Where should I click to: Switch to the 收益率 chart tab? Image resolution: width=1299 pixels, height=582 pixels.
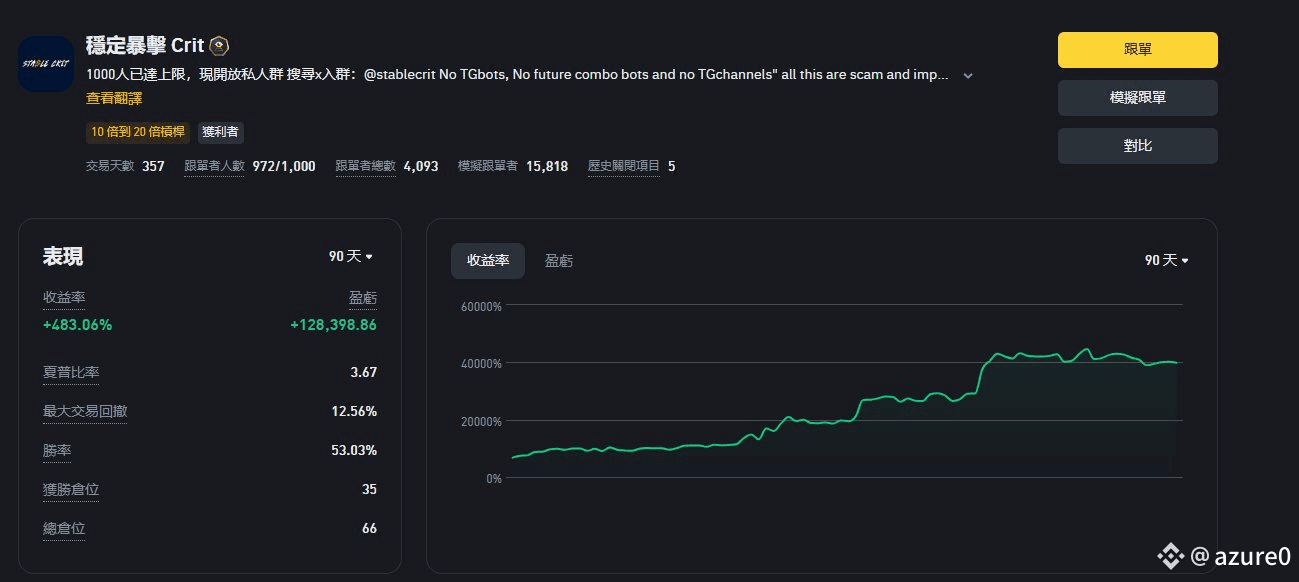(x=488, y=261)
